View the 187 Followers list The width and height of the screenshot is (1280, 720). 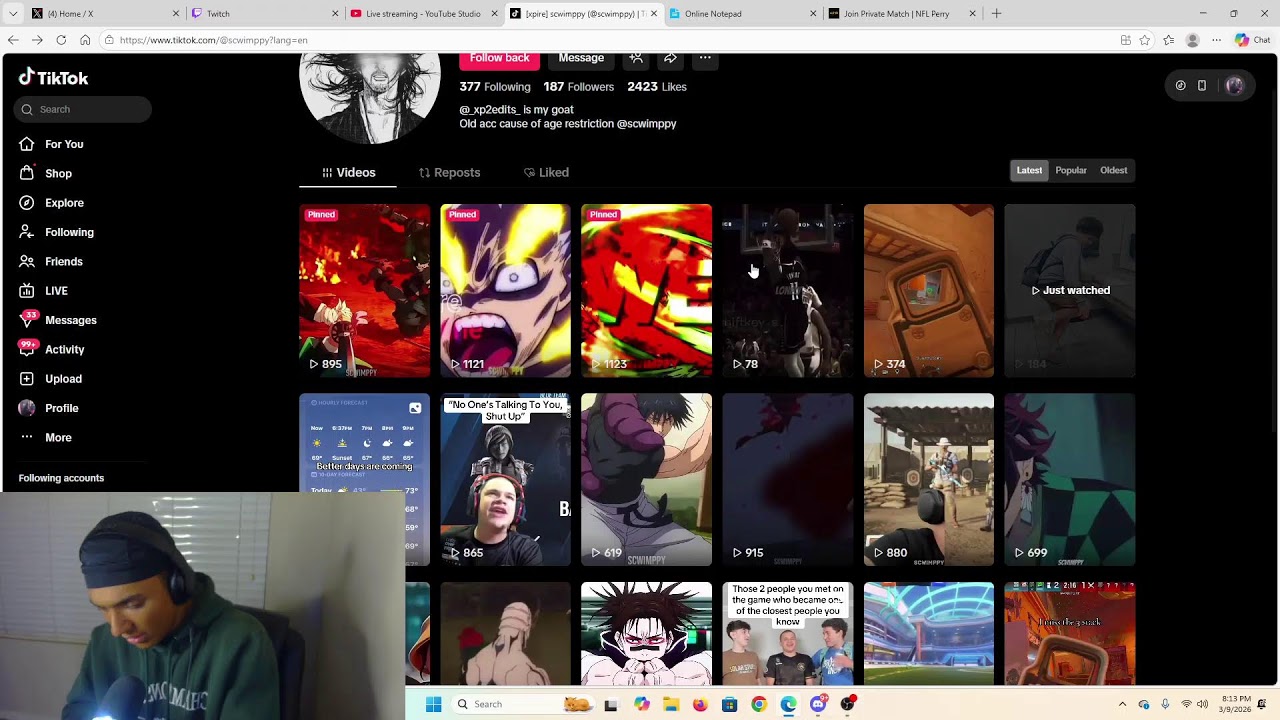[579, 87]
